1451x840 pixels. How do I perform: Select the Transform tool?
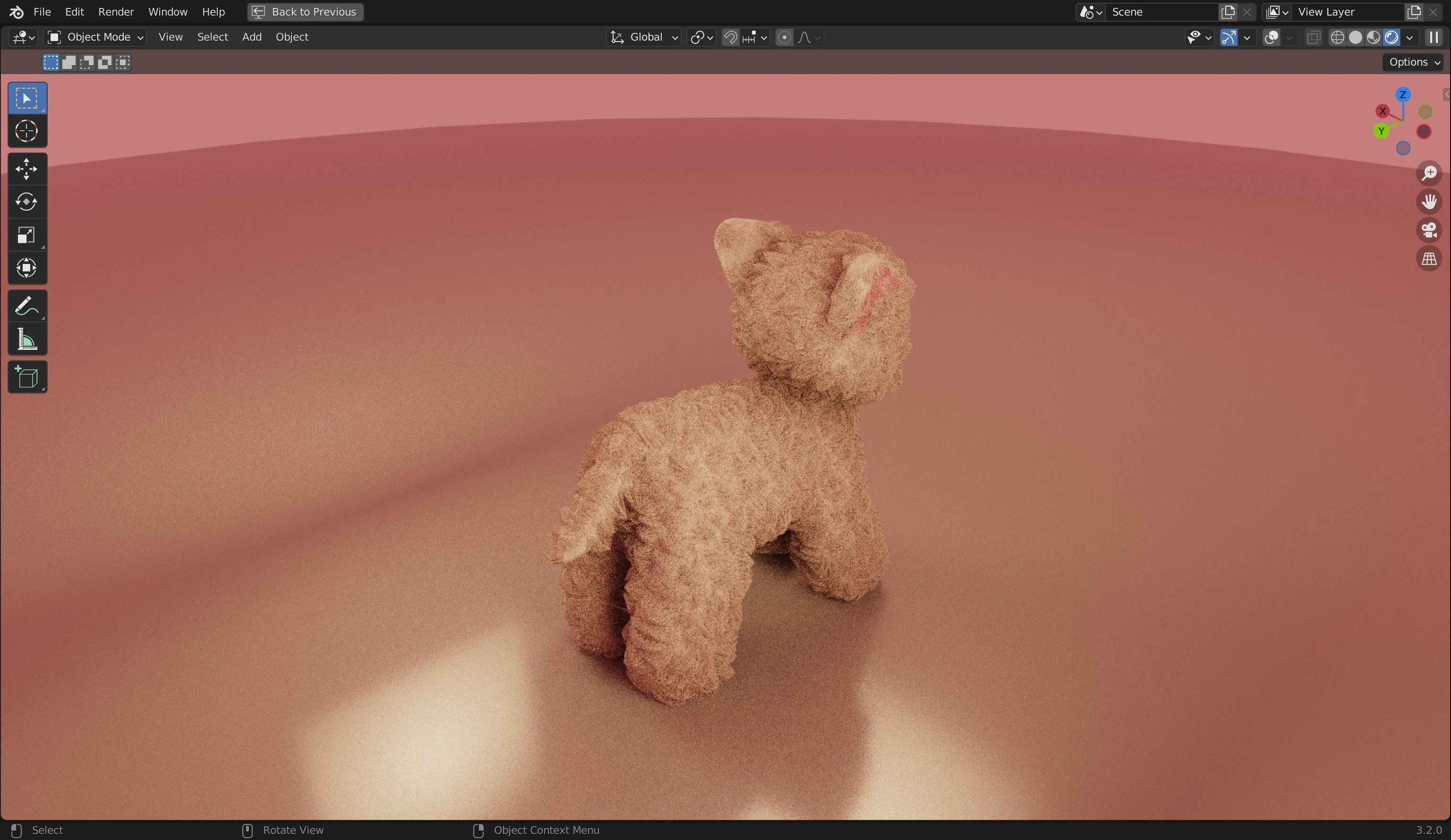[27, 268]
